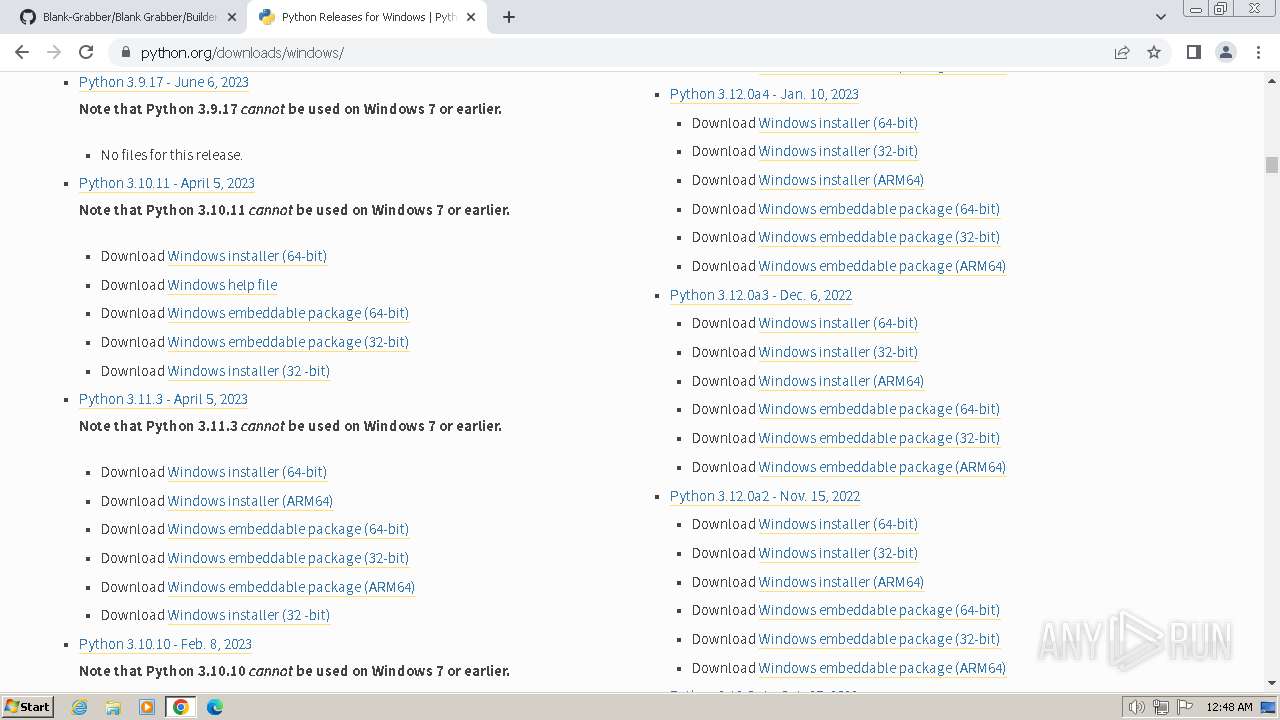Image resolution: width=1280 pixels, height=720 pixels.
Task: View site information lock icon
Action: 125,52
